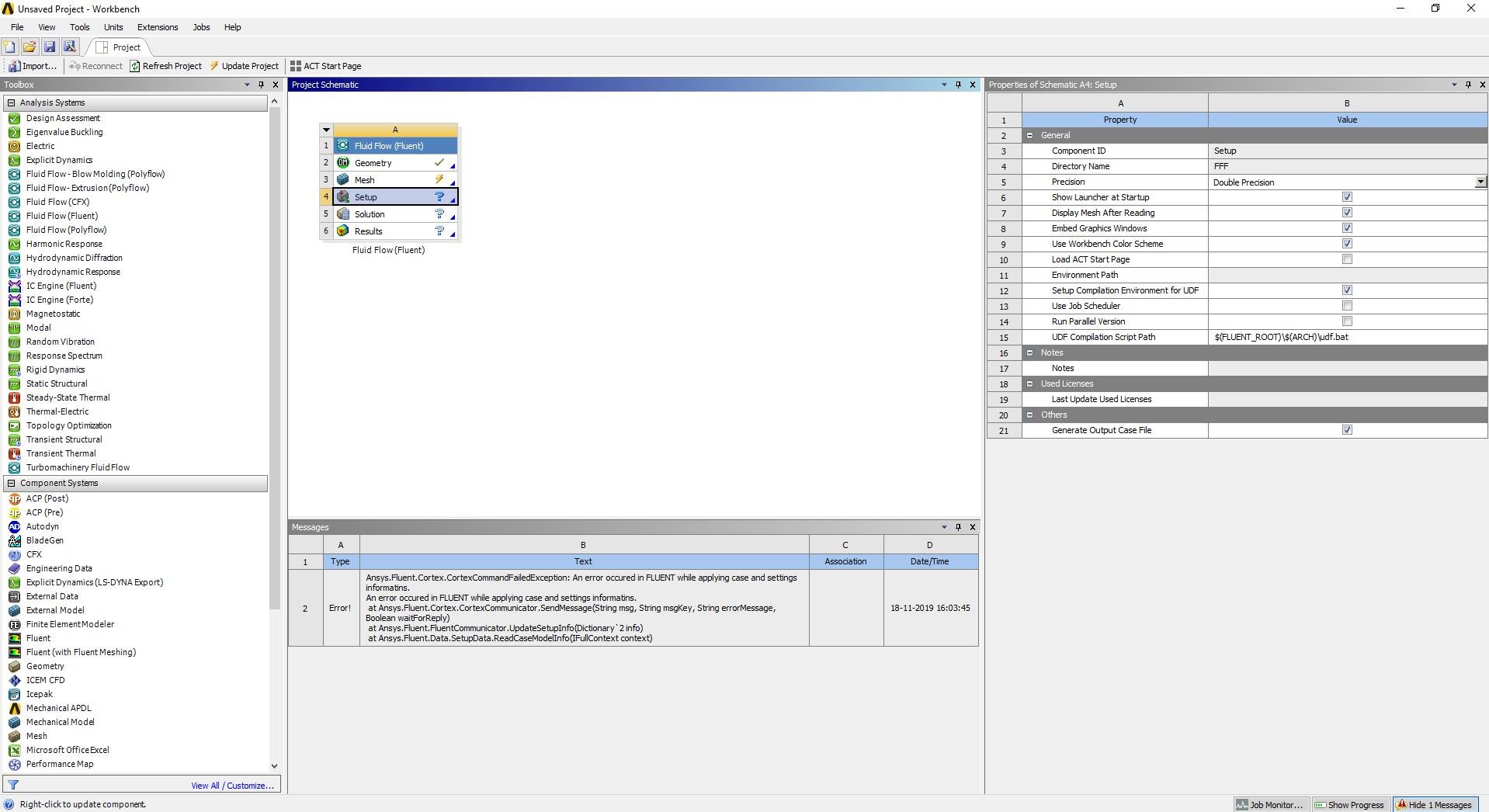Screen dimensions: 1489x812
Task: Collapse the General properties section
Action: pos(1030,135)
